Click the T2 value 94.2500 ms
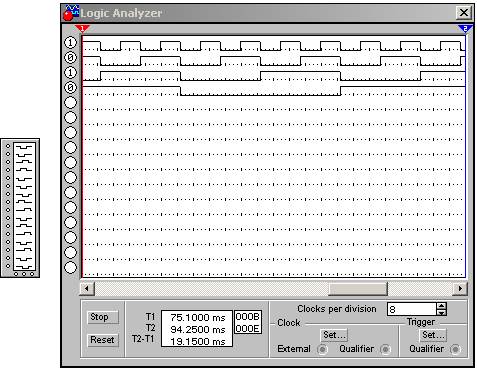This screenshot has height=369, width=477. (x=198, y=330)
